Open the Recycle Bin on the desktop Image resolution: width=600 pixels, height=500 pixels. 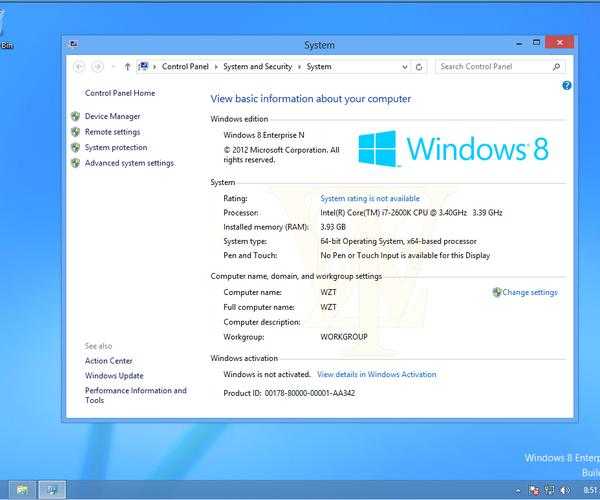click(x=5, y=31)
